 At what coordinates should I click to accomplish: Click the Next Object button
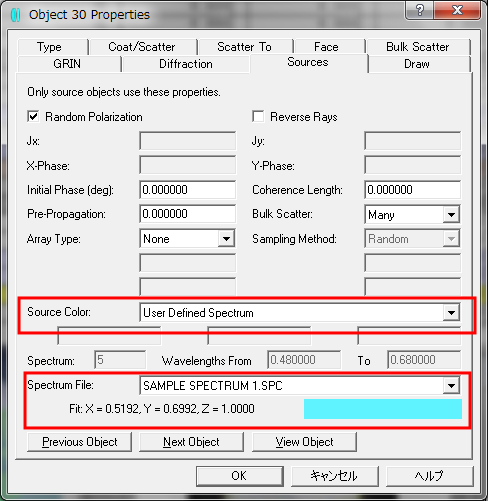(191, 442)
